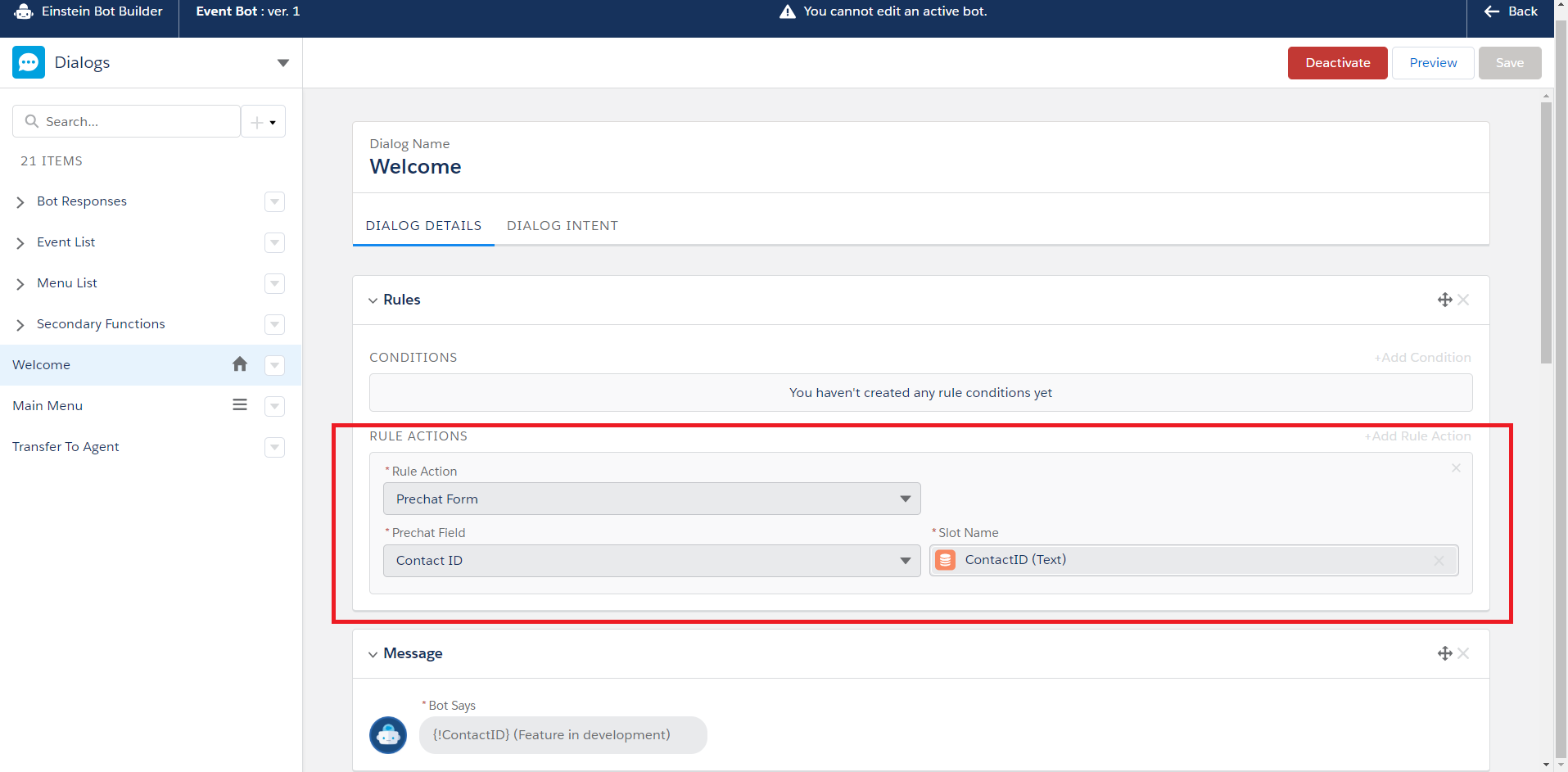Open options dropdown for Event List
Screen dimensions: 1568x772
pyautogui.click(x=275, y=242)
